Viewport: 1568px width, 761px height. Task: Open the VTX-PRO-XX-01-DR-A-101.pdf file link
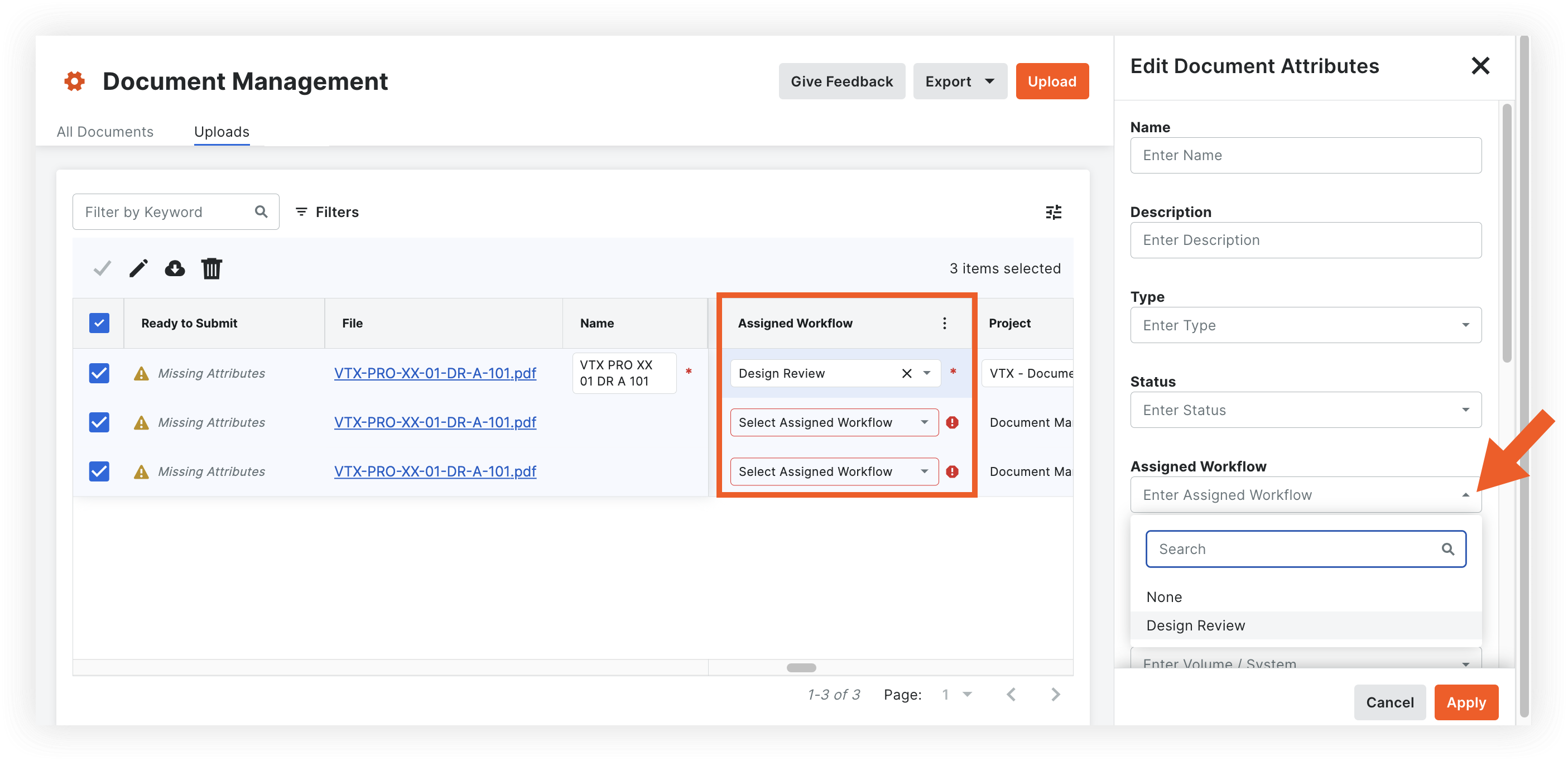[435, 373]
